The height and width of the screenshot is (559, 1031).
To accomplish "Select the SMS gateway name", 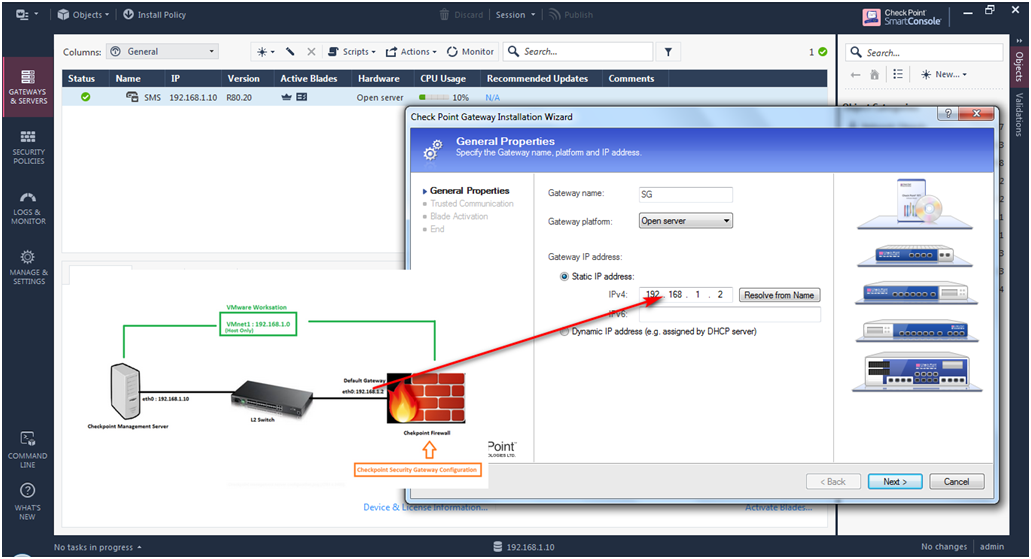I will coord(152,97).
